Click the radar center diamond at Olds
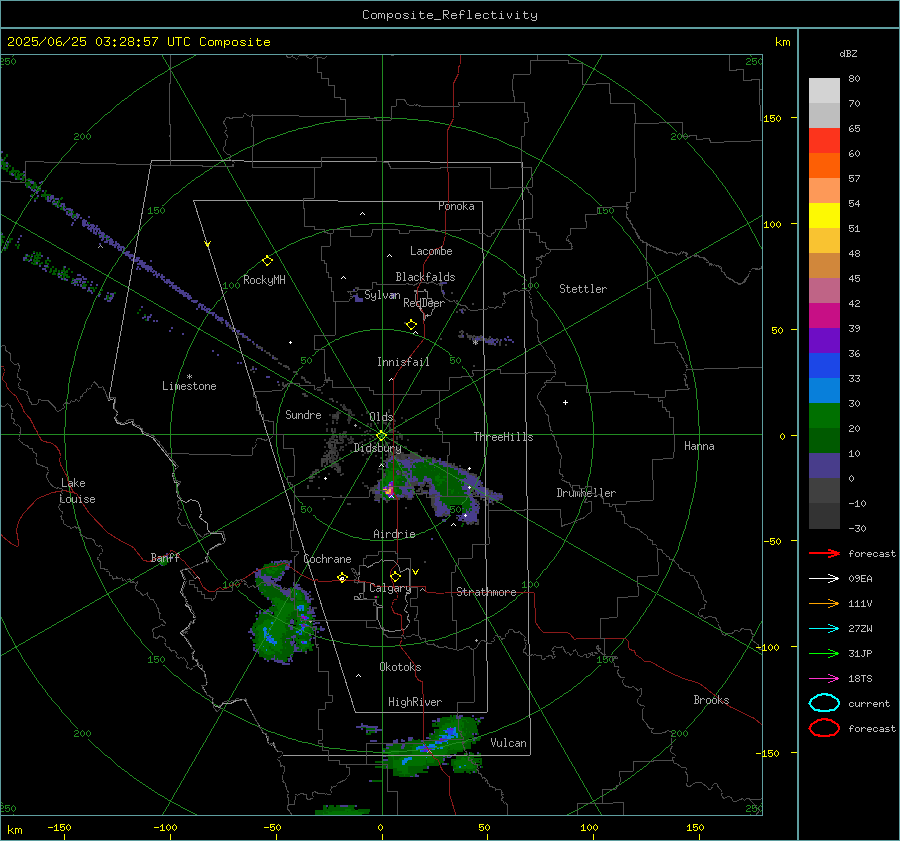This screenshot has height=841, width=900. [382, 436]
